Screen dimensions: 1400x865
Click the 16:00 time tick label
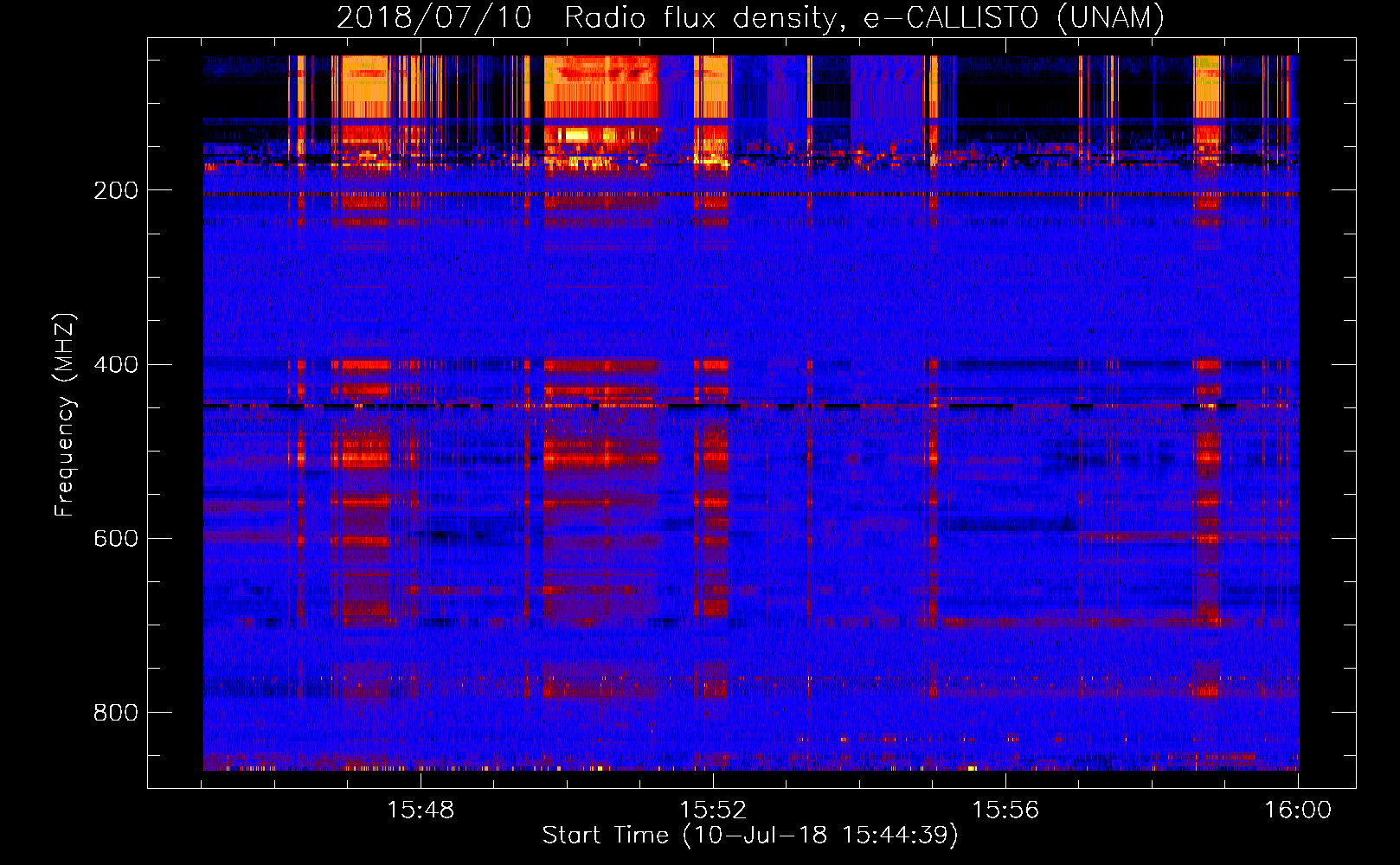1298,811
